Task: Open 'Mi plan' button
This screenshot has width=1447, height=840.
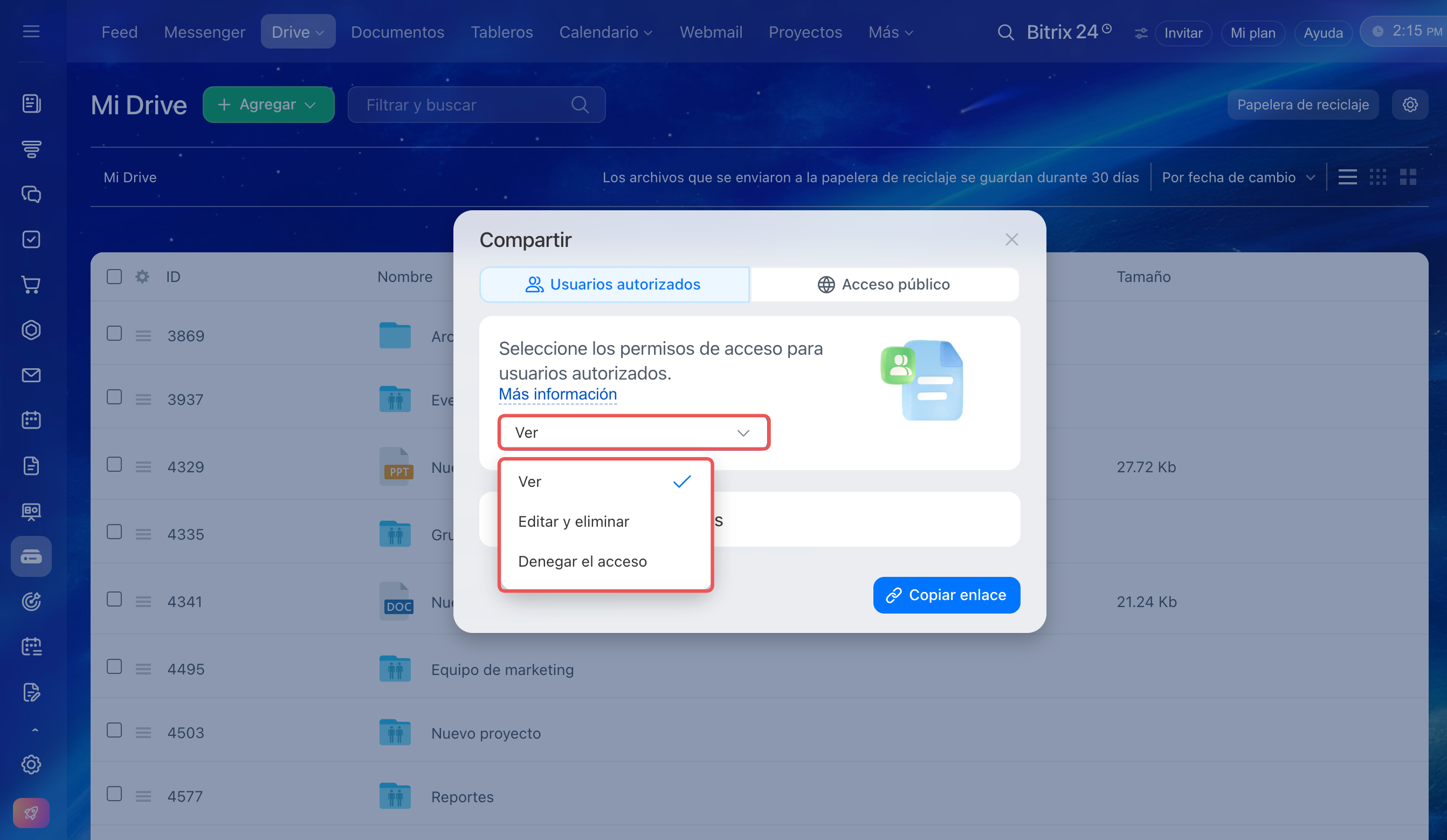Action: point(1253,33)
